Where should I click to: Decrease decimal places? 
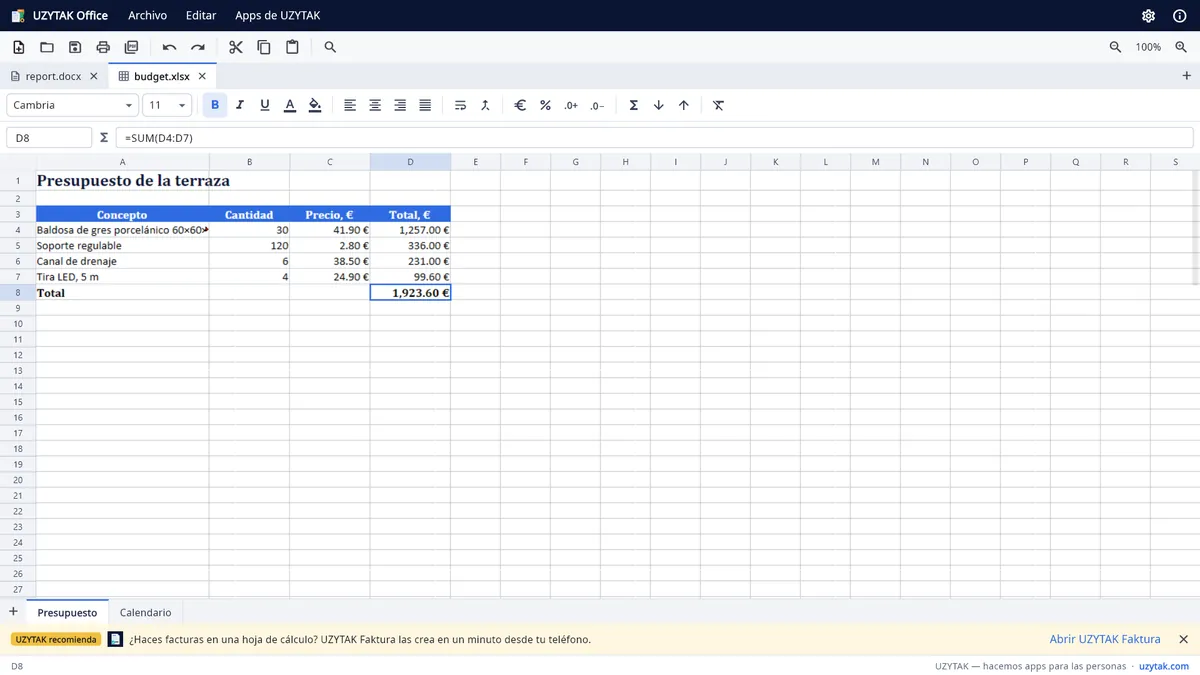point(597,105)
